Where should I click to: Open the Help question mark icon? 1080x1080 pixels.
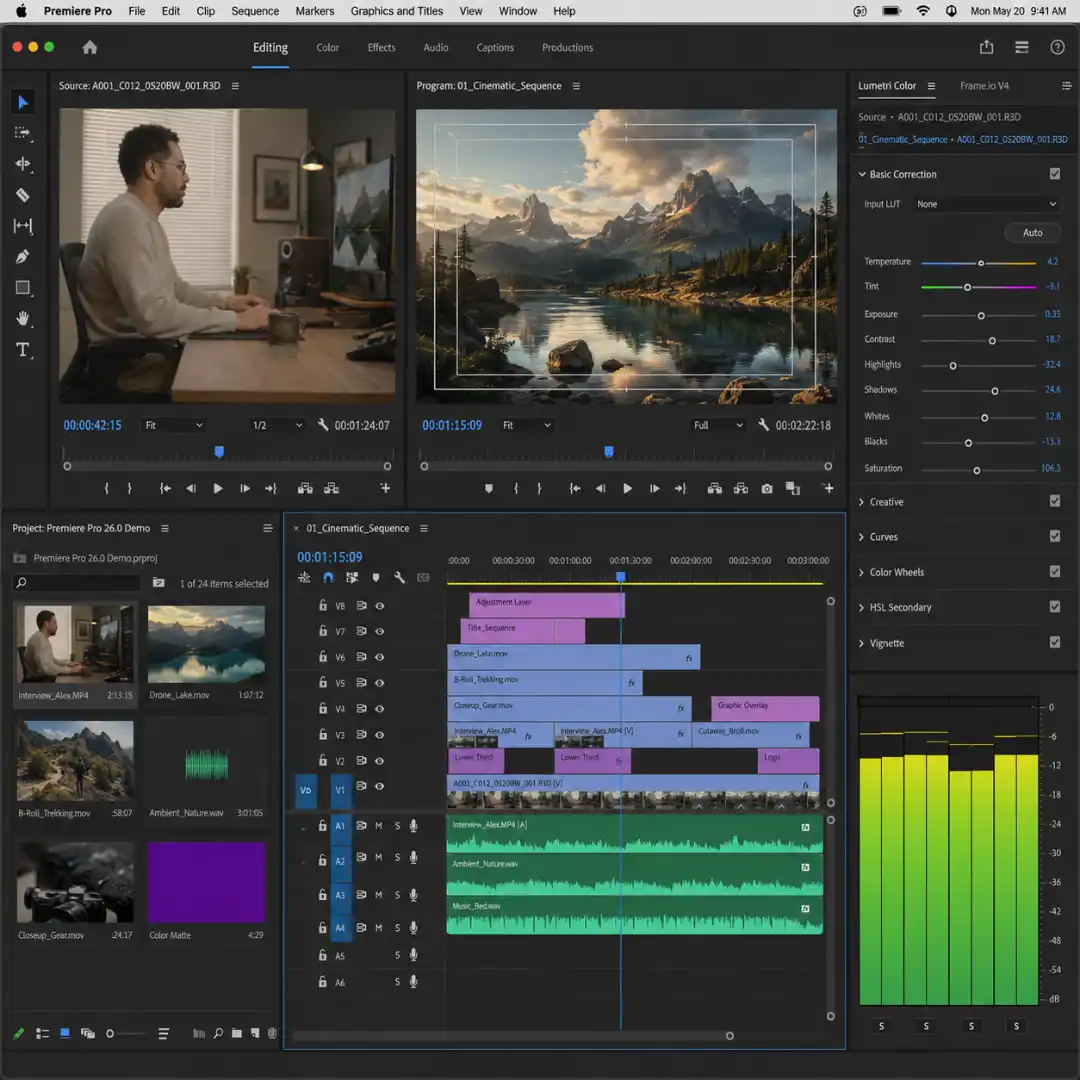[1057, 47]
